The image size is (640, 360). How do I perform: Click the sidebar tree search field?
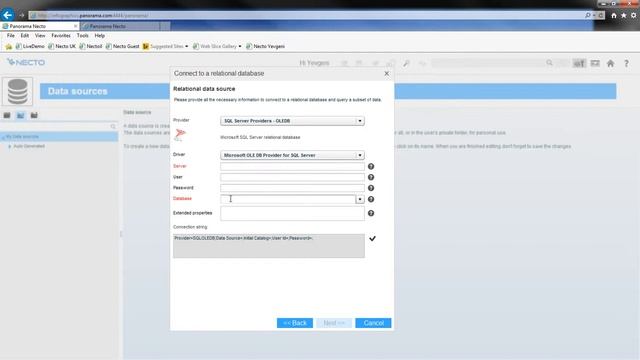click(x=56, y=127)
